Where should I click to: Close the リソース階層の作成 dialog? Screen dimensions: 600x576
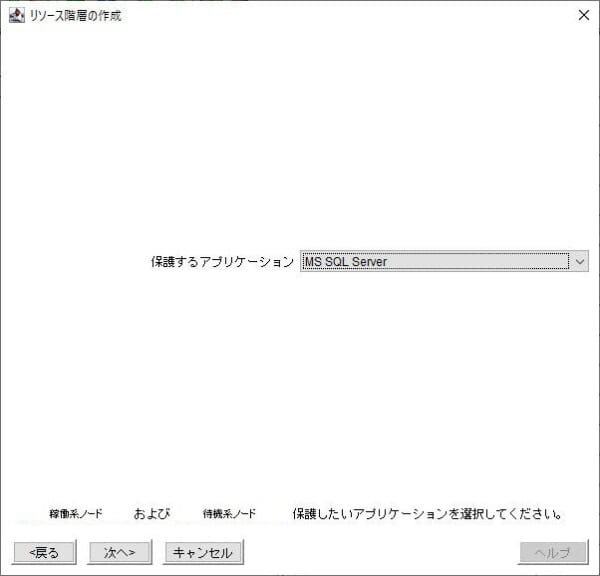(584, 15)
